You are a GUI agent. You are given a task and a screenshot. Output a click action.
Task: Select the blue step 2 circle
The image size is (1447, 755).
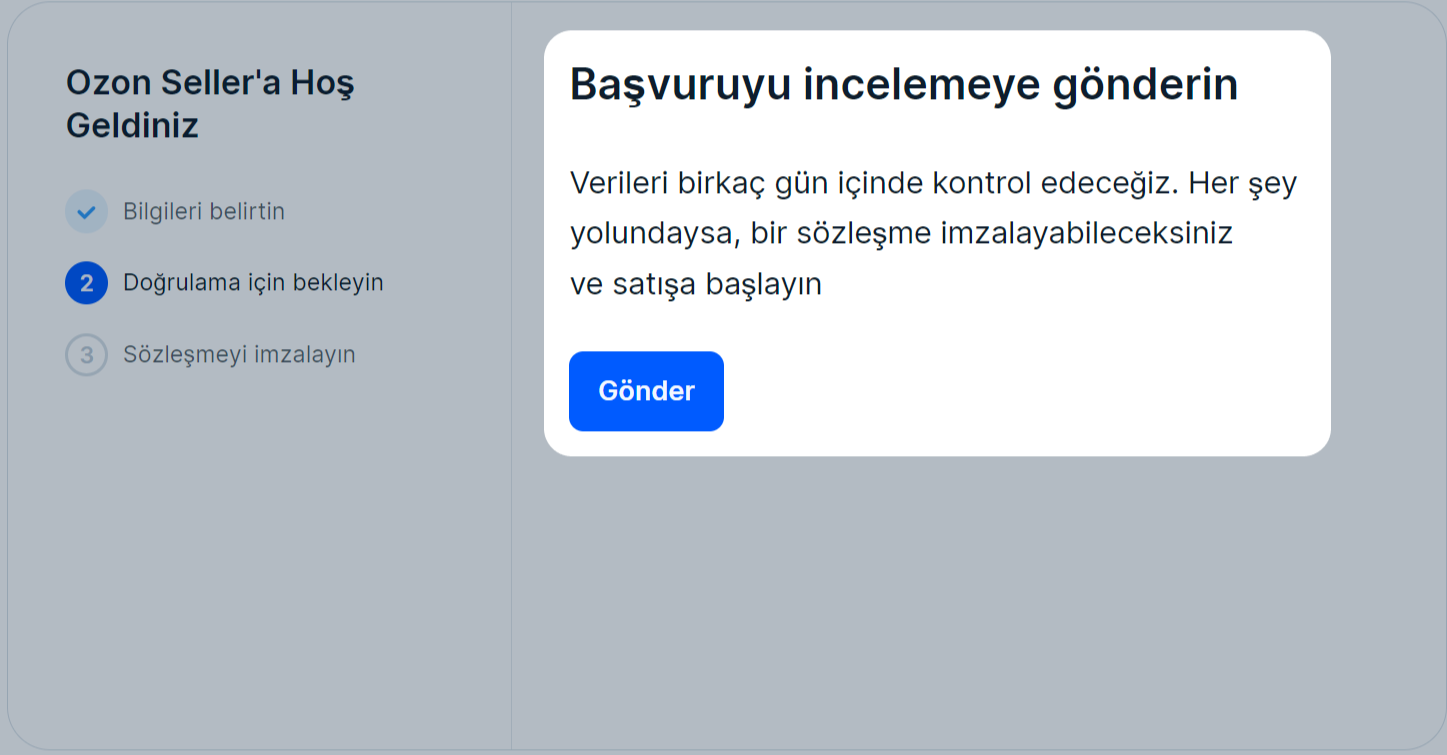coord(86,283)
